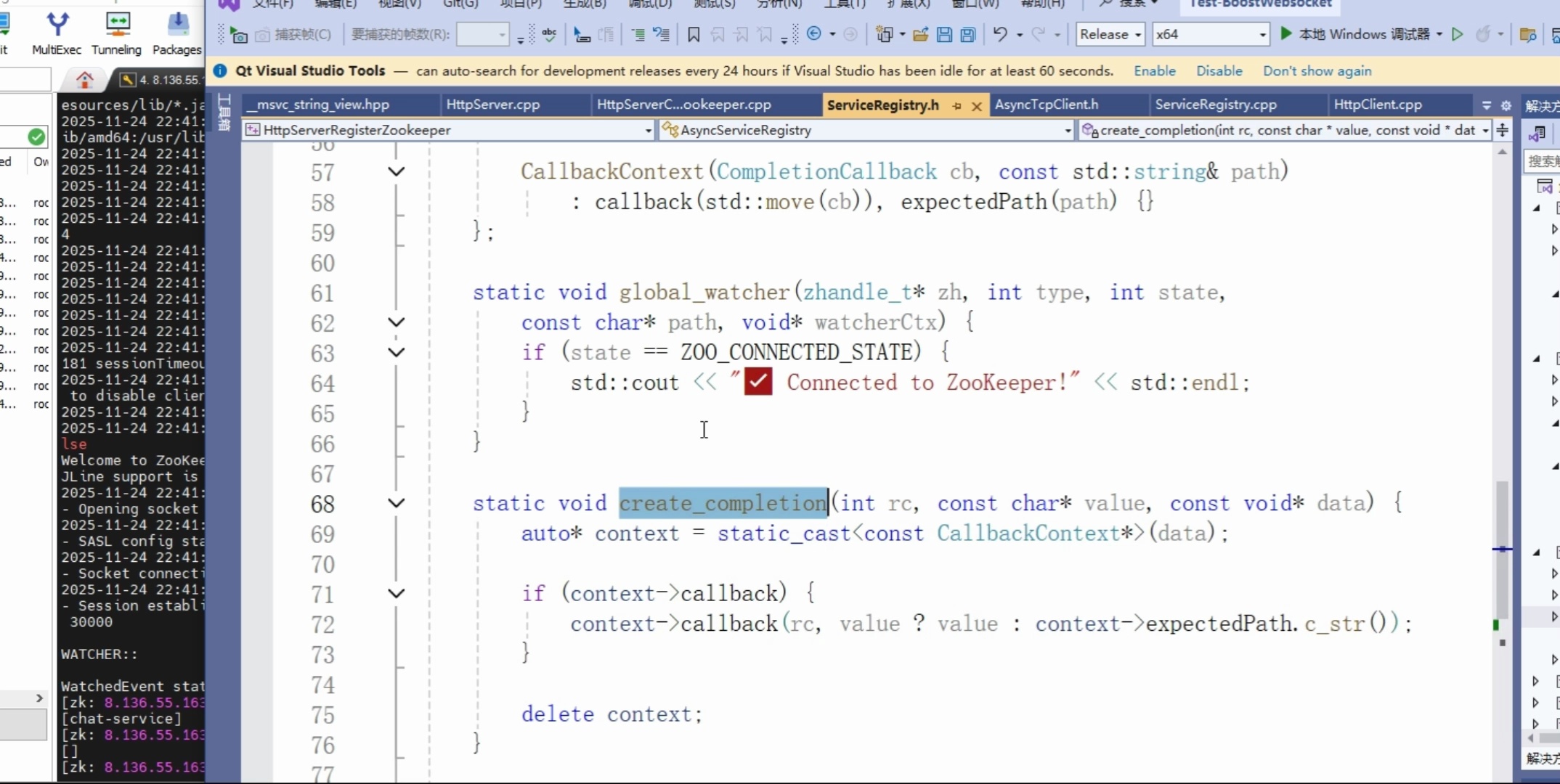Open HttpServerRegisterZookeeper project scope dropdown
This screenshot has width=1560, height=784.
(x=449, y=130)
